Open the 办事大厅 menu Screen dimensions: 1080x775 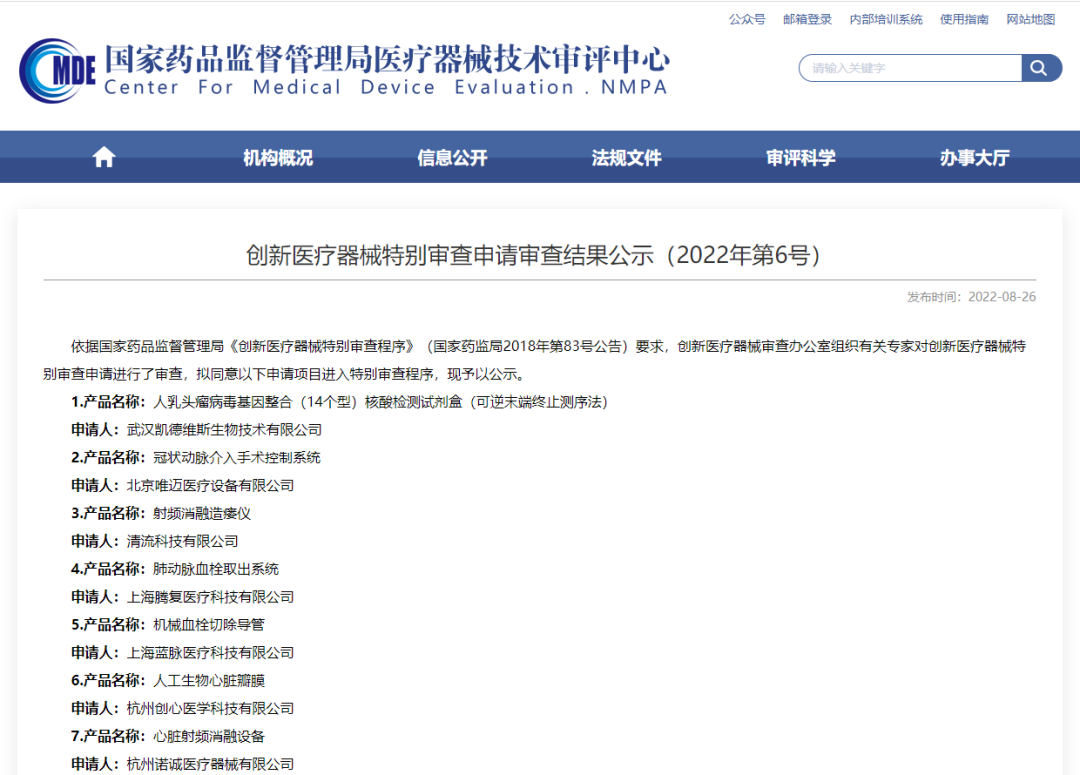pos(975,158)
